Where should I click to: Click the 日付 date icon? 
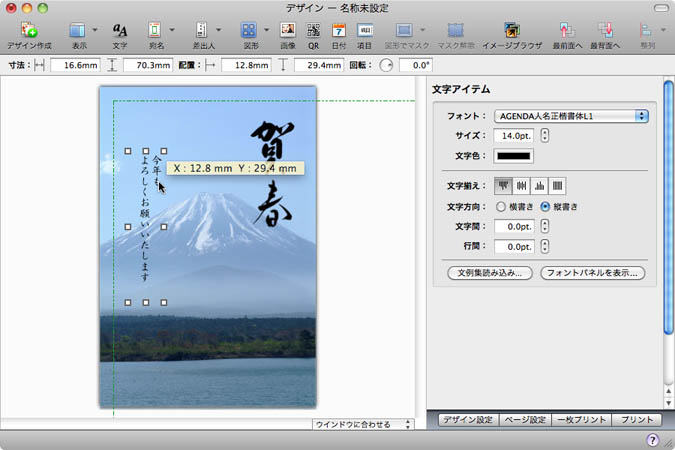coord(339,31)
